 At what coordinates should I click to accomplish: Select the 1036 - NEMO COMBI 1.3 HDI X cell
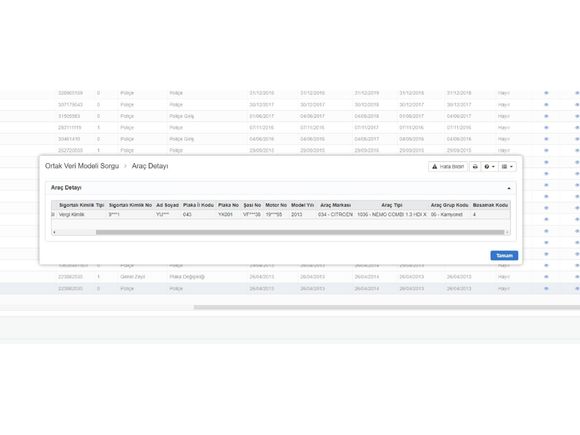click(x=392, y=215)
